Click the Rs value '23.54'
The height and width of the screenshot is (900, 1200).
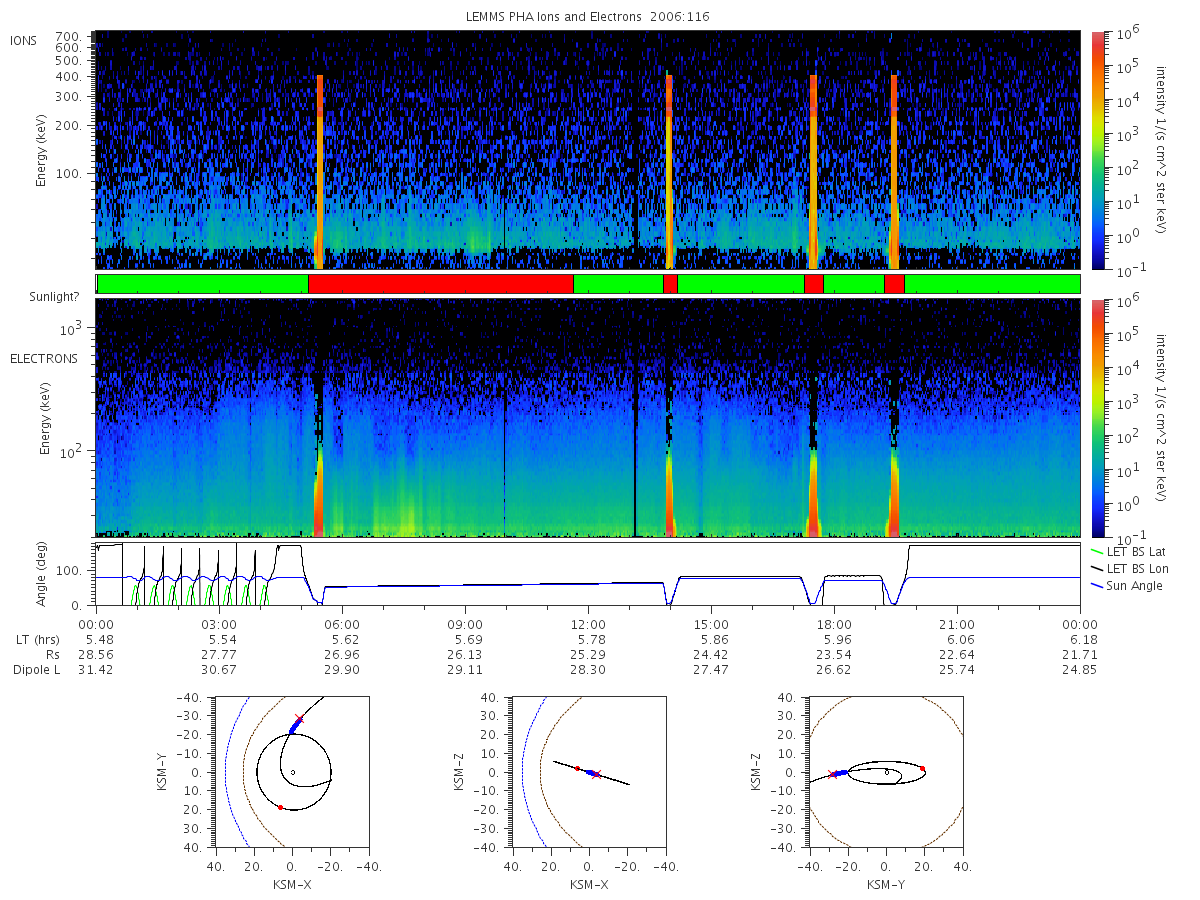(834, 654)
